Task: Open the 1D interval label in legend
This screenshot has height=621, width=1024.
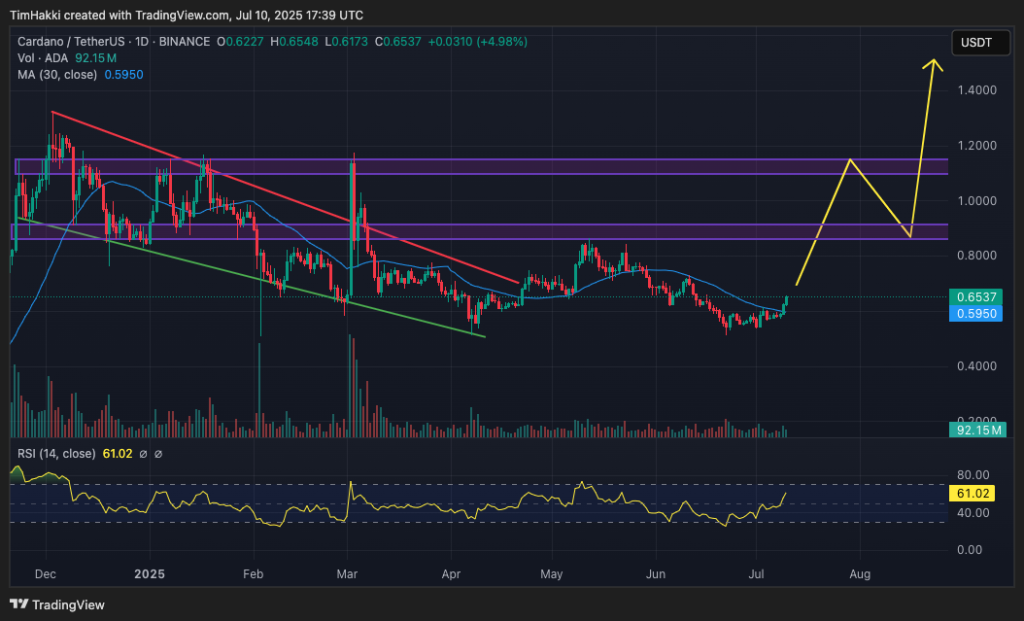Action: point(139,41)
